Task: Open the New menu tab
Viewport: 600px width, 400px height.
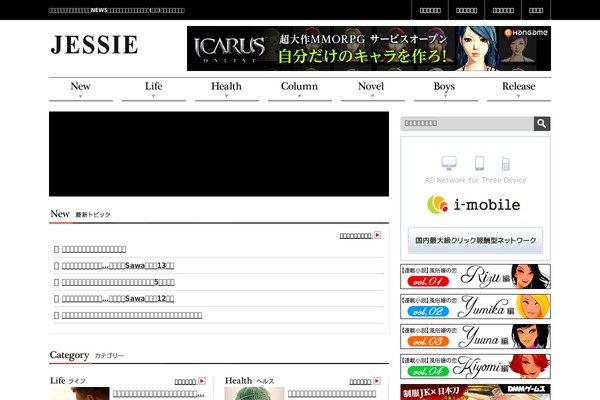Action: pos(81,89)
